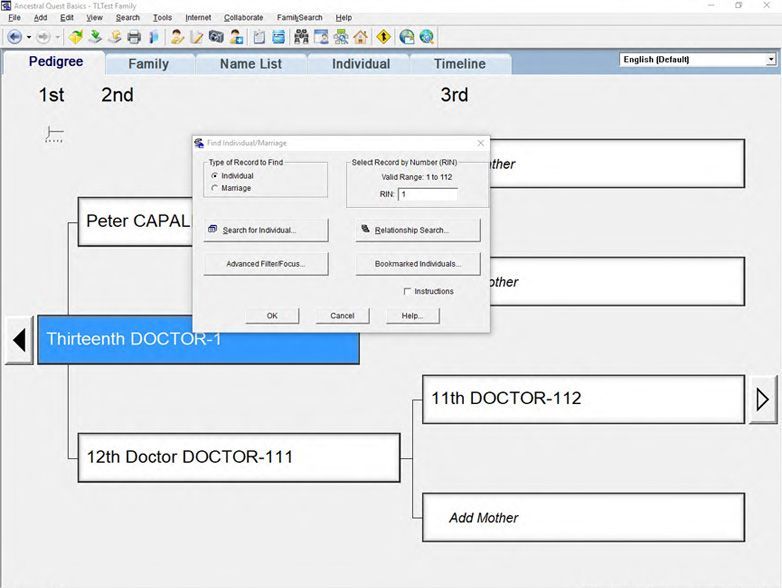Click the Help button in the dialog
Screen dimensions: 782x588
point(412,316)
